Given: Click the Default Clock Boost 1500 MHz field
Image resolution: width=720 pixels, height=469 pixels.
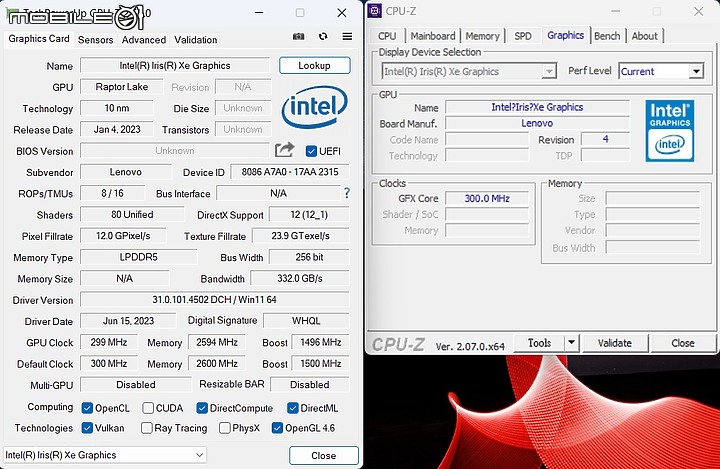Looking at the screenshot, I should click(321, 363).
